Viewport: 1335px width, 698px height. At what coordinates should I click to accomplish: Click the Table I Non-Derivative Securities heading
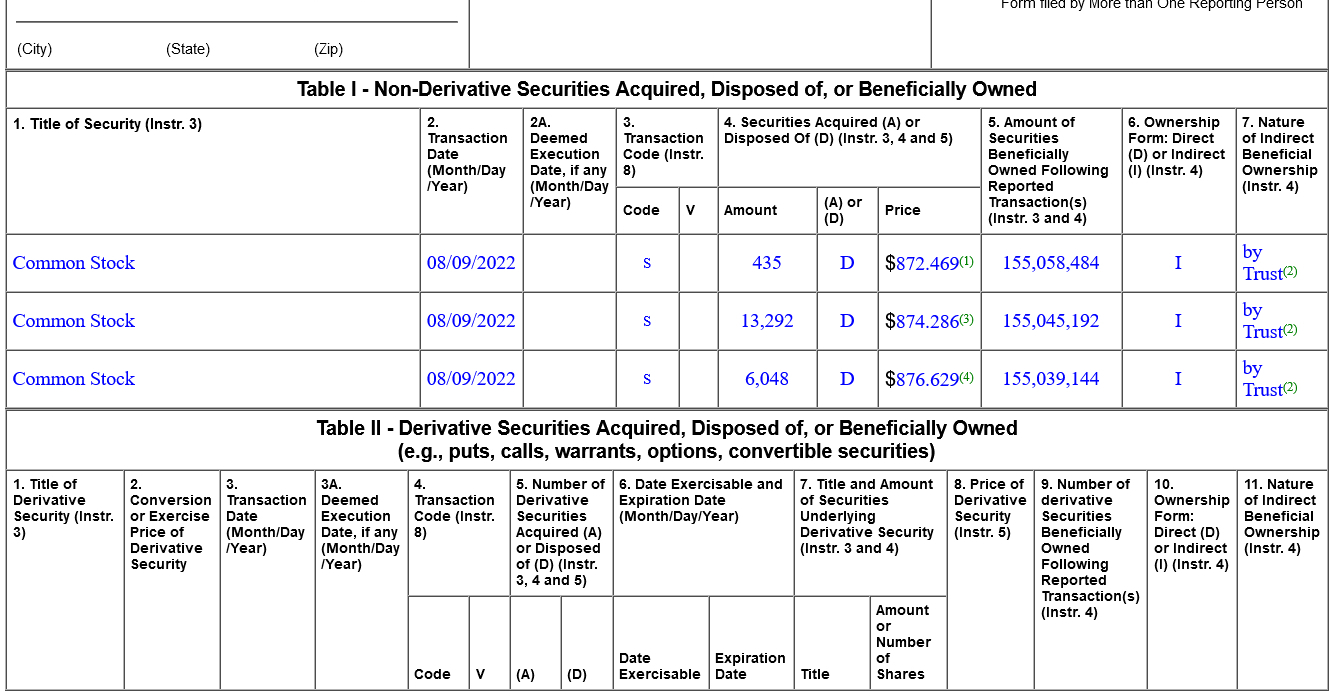tap(666, 89)
